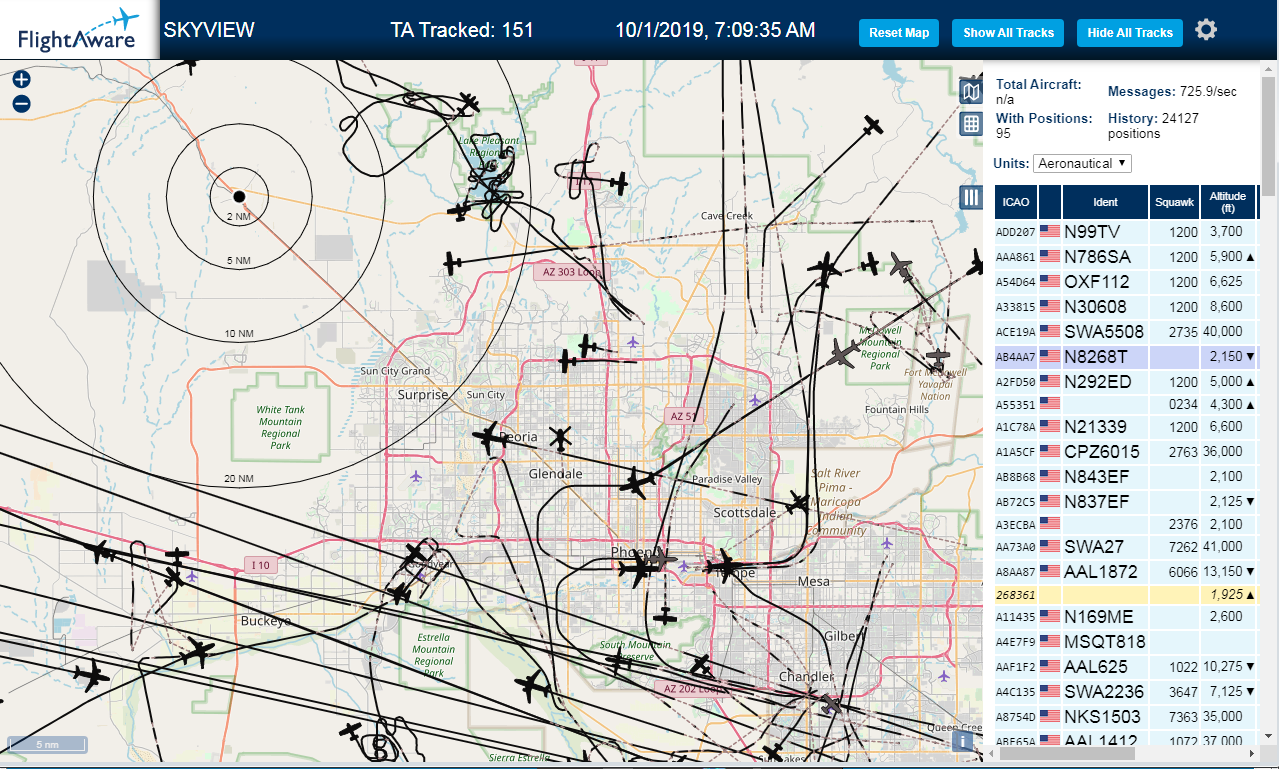Click the purple airport icon near Glendale
This screenshot has width=1279, height=769.
(416, 477)
